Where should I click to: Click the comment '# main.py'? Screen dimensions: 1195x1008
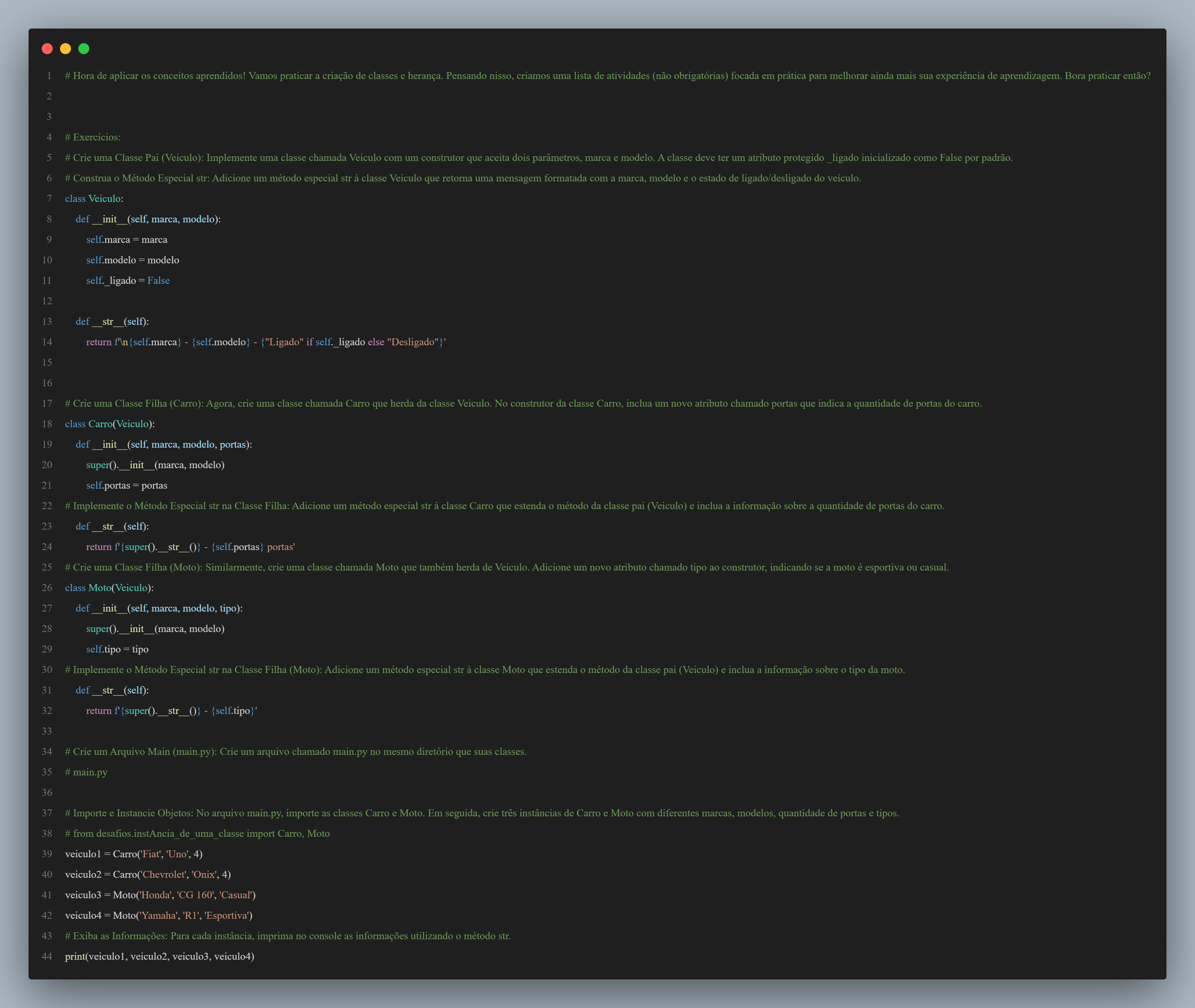86,772
